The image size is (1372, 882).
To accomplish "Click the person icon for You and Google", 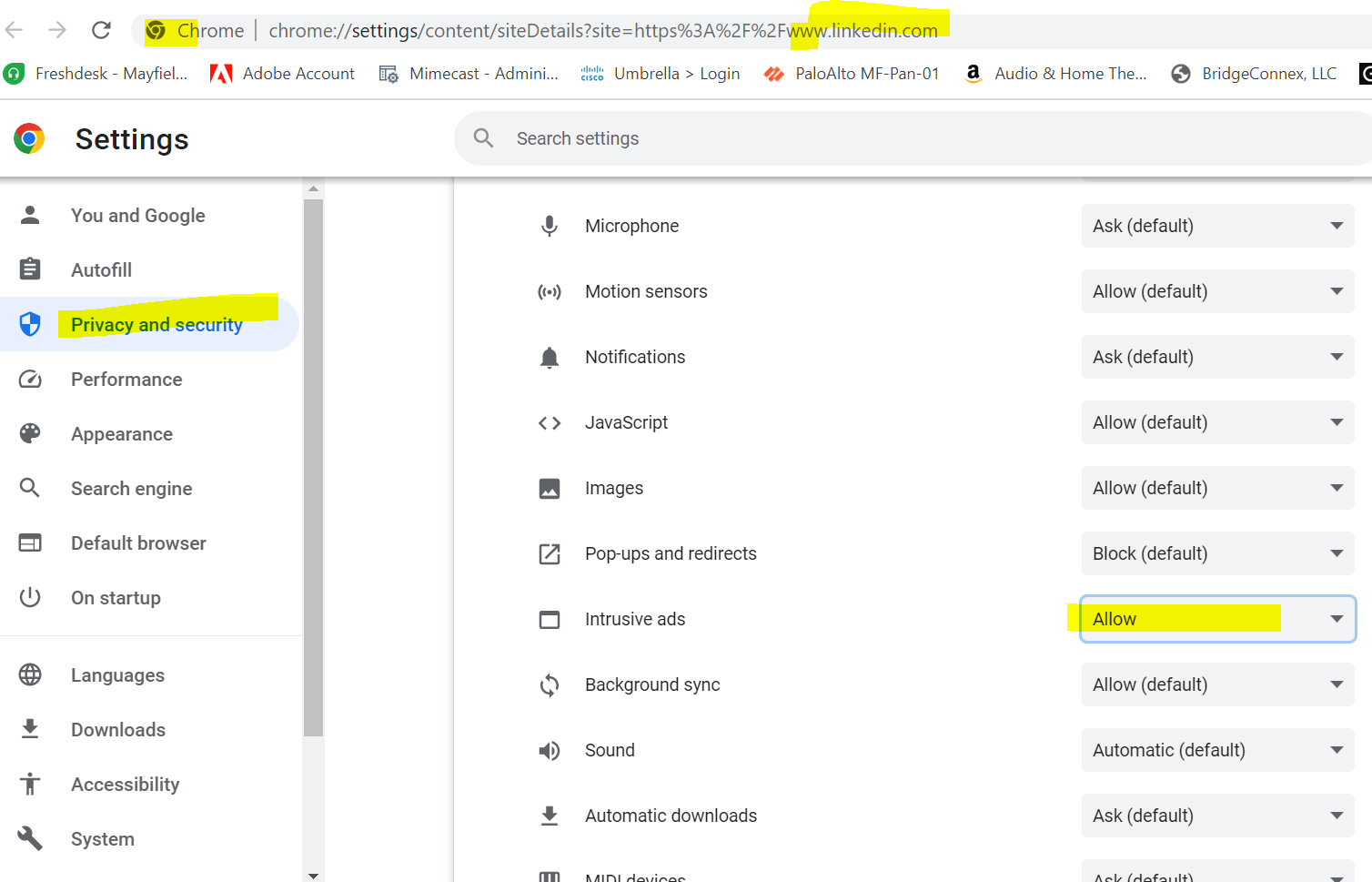I will pos(30,215).
